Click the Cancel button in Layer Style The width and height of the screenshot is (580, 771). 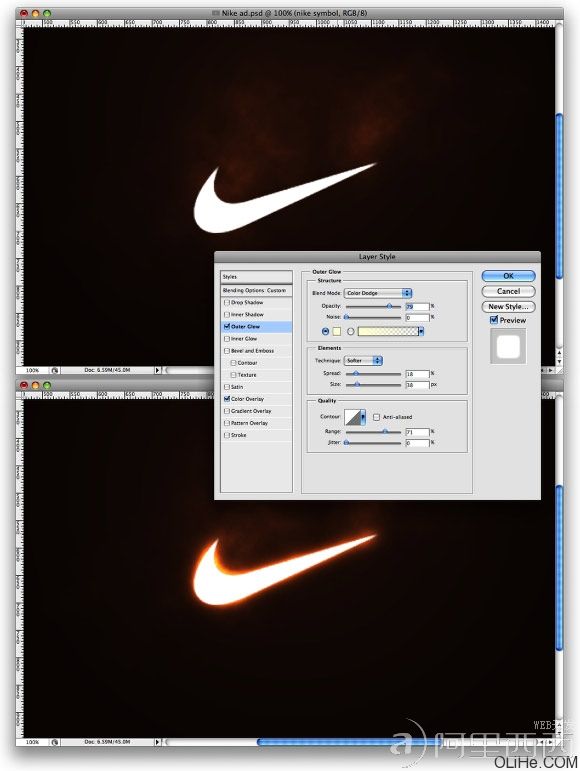tap(508, 291)
